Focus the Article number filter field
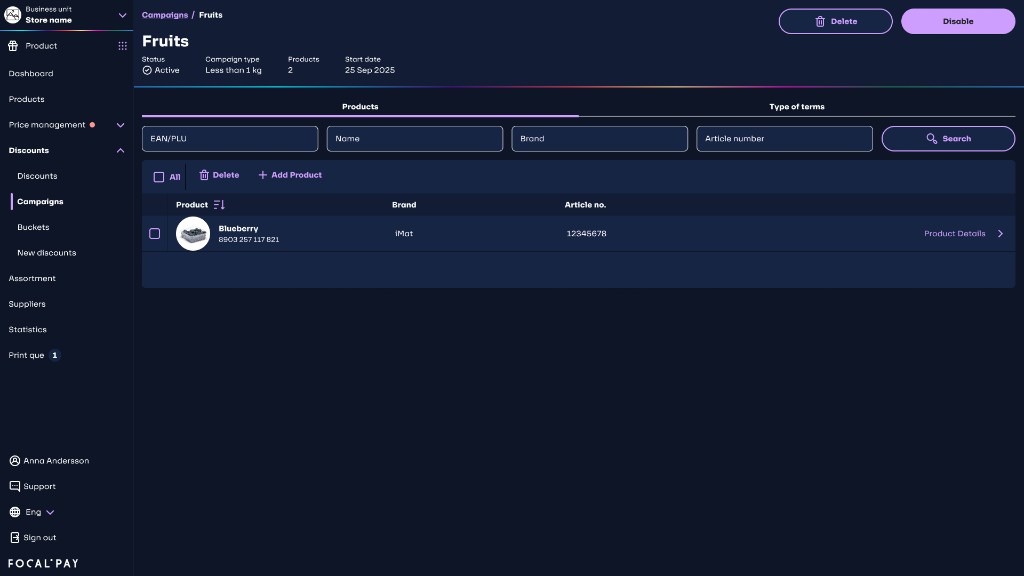 784,138
